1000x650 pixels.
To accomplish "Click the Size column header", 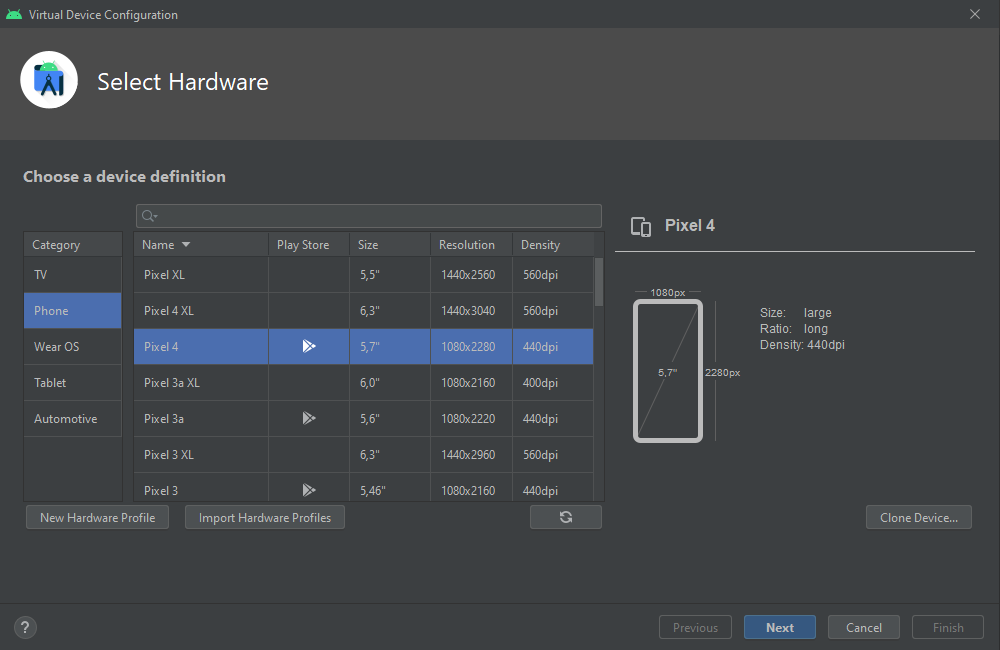I will click(390, 244).
